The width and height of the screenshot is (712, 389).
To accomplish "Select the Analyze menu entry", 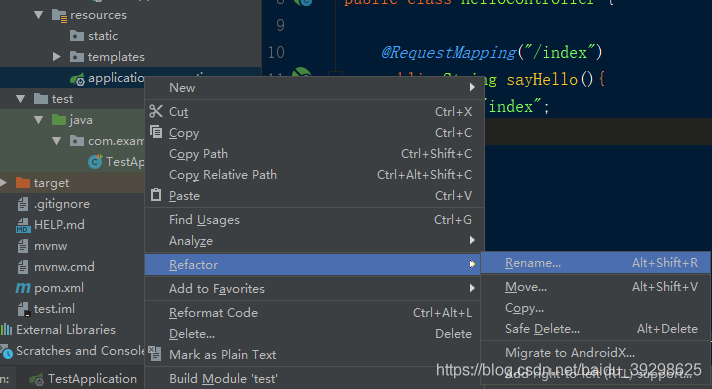I will point(314,241).
